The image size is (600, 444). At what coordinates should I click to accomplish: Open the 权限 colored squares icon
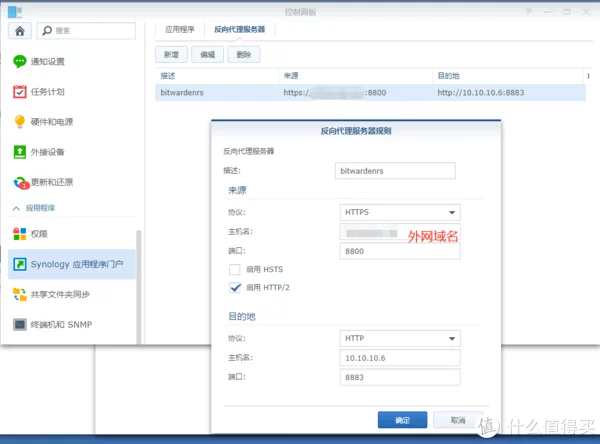(20, 234)
